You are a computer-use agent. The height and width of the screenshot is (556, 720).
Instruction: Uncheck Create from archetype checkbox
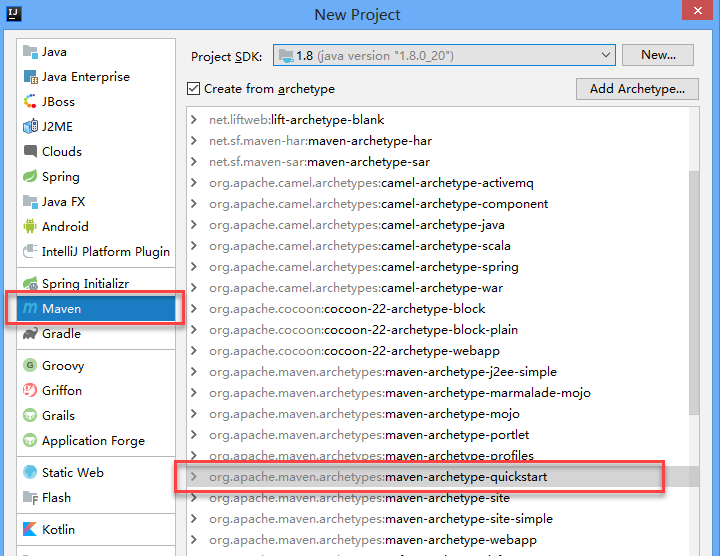pos(193,89)
